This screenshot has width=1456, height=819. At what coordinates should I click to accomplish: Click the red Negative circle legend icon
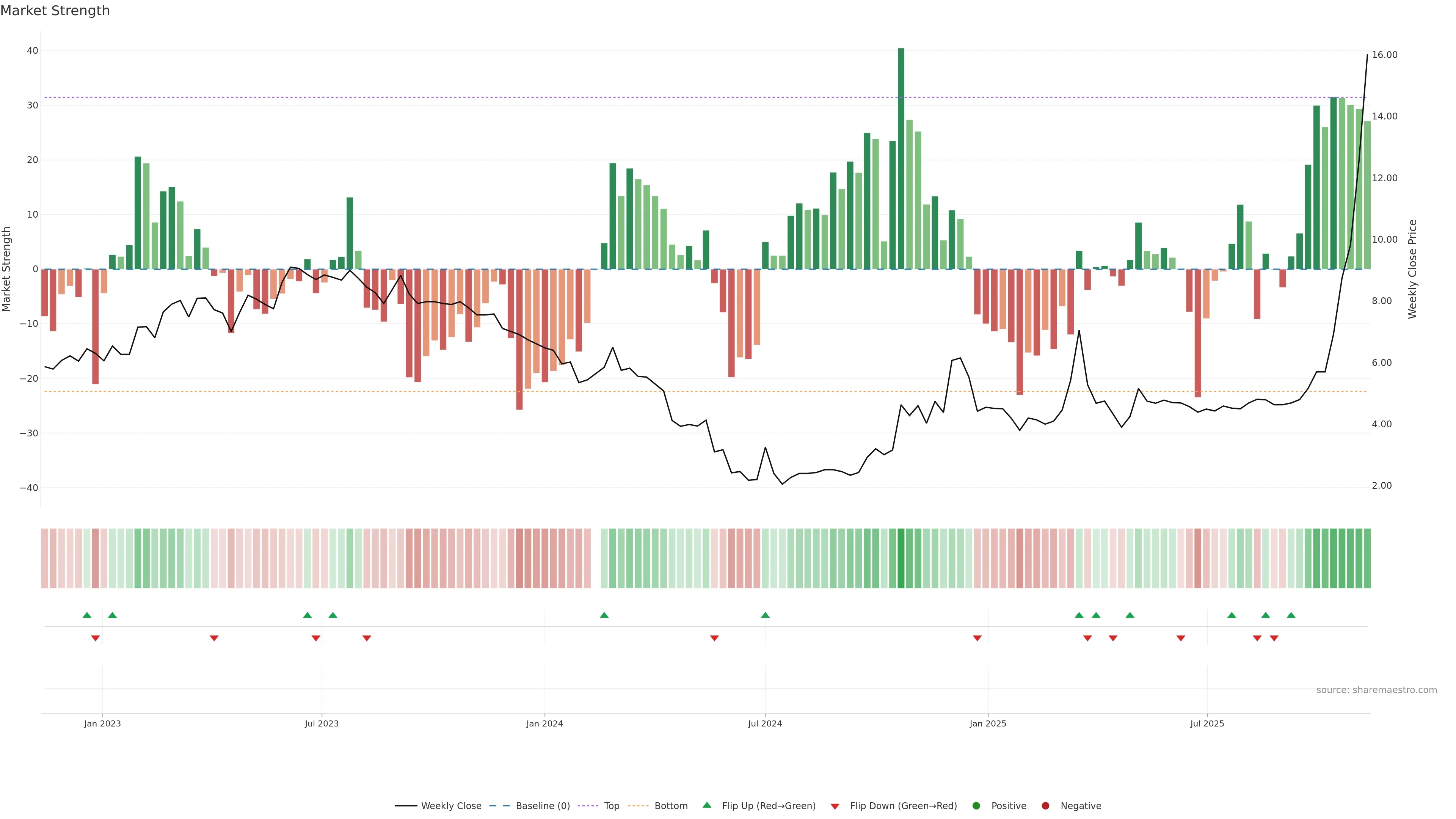tap(1045, 806)
